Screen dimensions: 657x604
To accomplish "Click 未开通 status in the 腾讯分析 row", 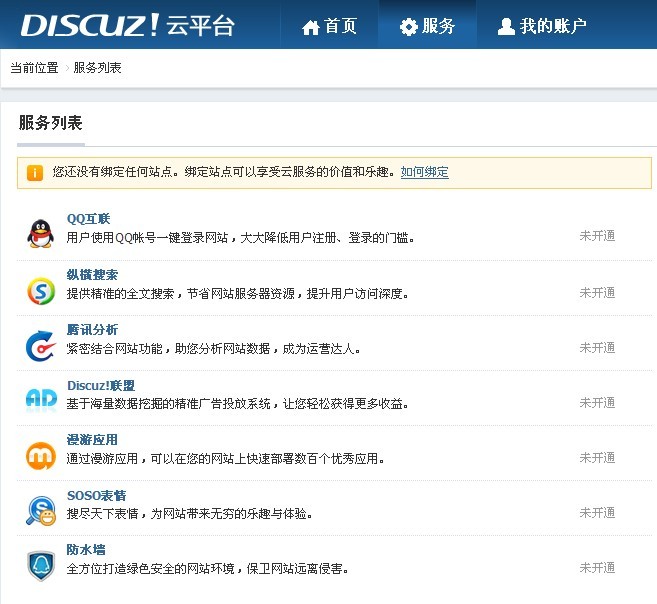I will point(597,348).
